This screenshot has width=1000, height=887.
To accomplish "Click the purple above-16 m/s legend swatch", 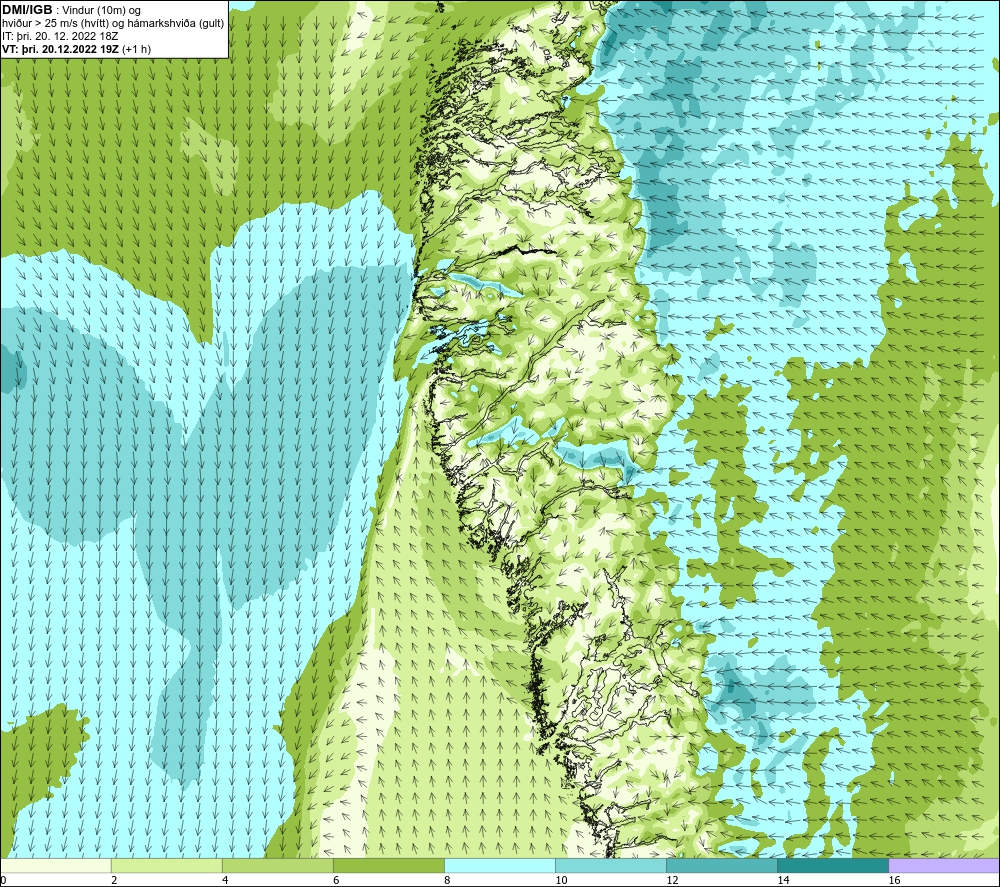I will [x=944, y=865].
